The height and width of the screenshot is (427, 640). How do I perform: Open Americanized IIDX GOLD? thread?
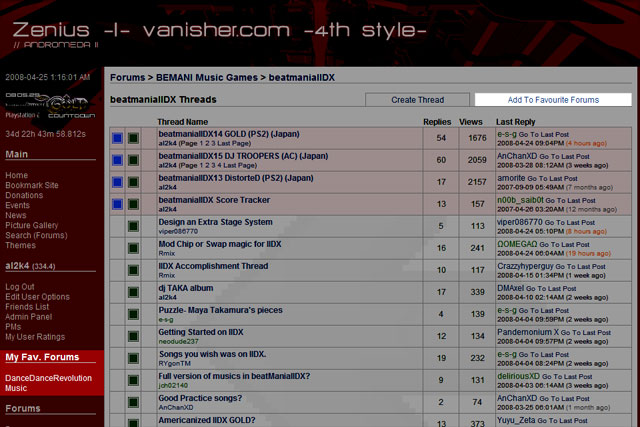tap(207, 420)
